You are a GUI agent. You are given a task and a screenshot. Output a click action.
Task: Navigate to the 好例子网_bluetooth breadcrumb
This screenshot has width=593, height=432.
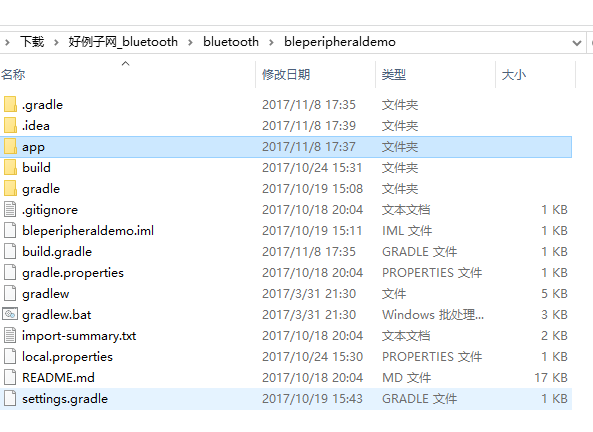[x=123, y=42]
